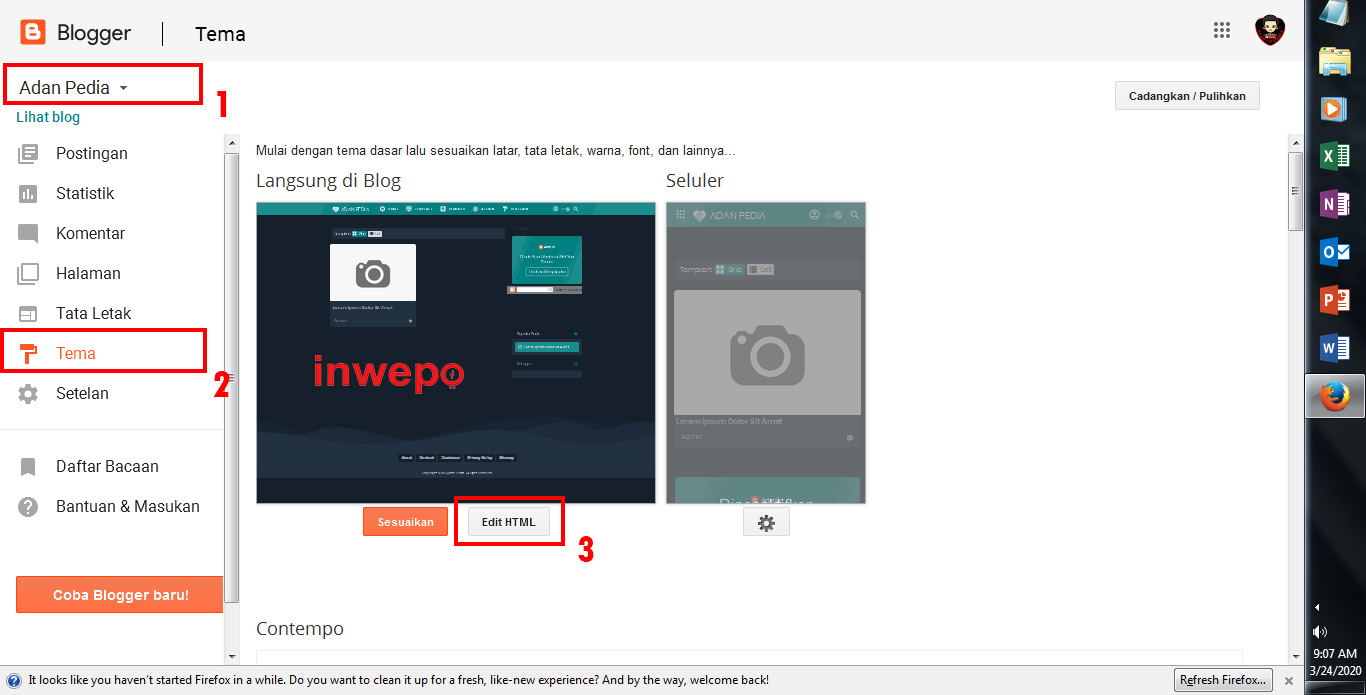Click the Tata Letak layout icon
Screen dimensions: 1366x695
[28, 313]
